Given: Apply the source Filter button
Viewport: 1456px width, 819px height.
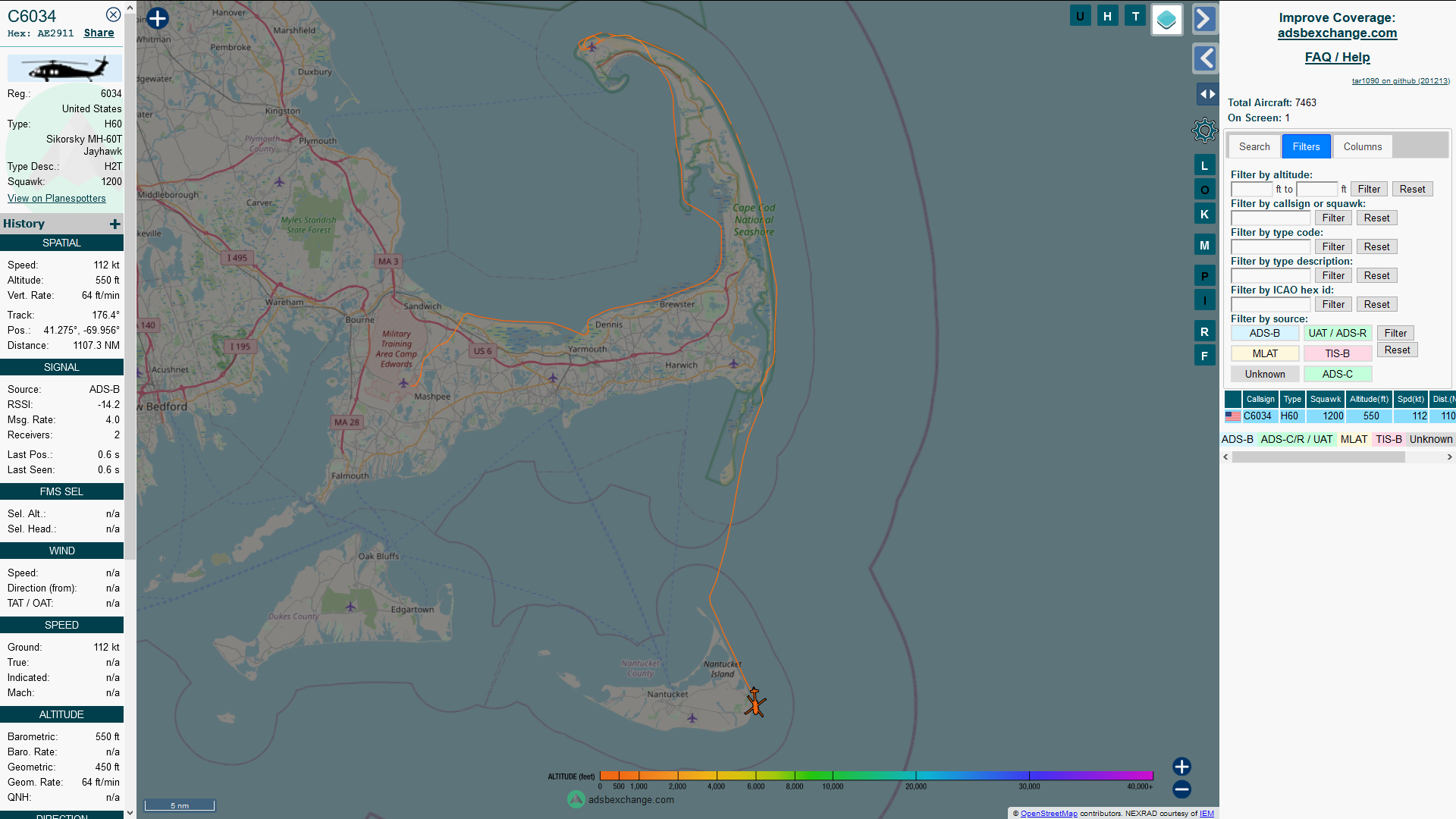Looking at the screenshot, I should tap(1395, 333).
